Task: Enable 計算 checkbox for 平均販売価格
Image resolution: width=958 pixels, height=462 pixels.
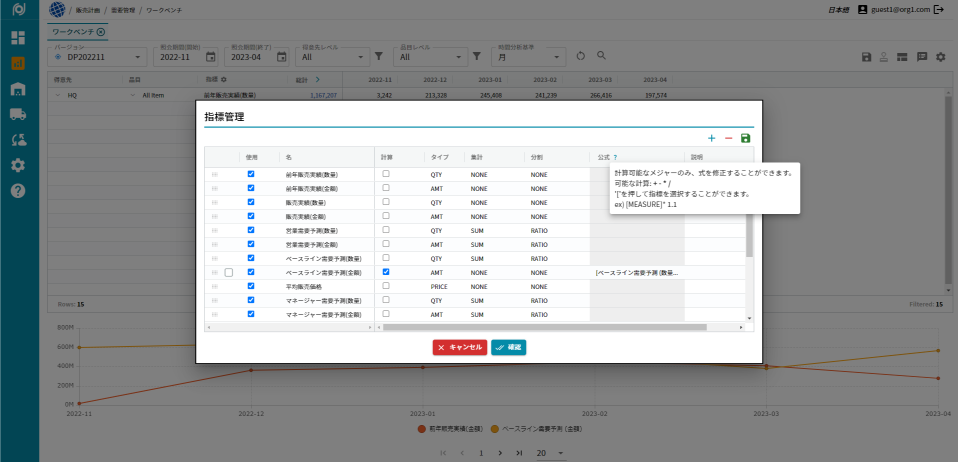Action: (x=386, y=285)
